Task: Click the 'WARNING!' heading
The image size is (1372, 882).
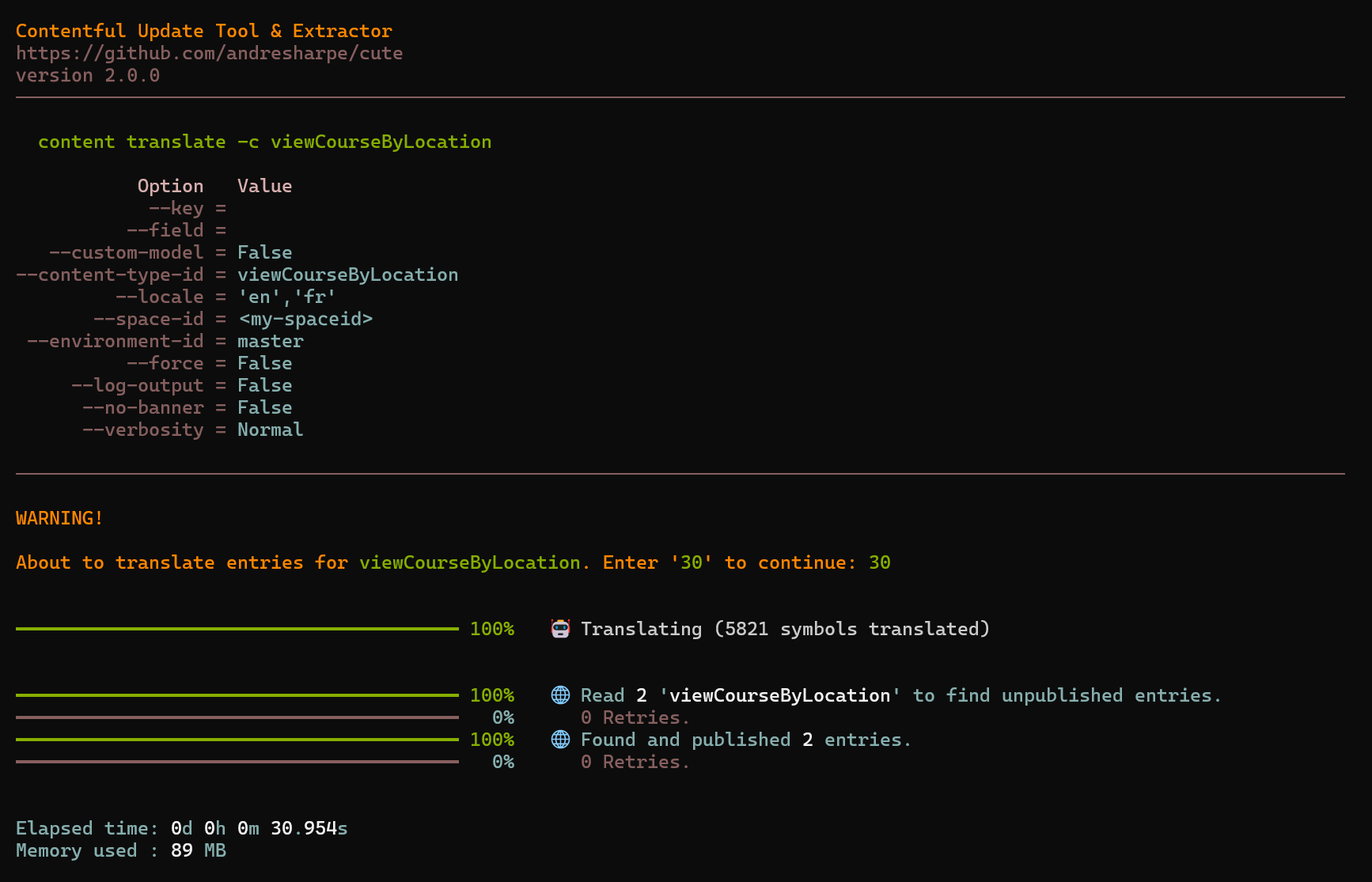Action: tap(59, 518)
